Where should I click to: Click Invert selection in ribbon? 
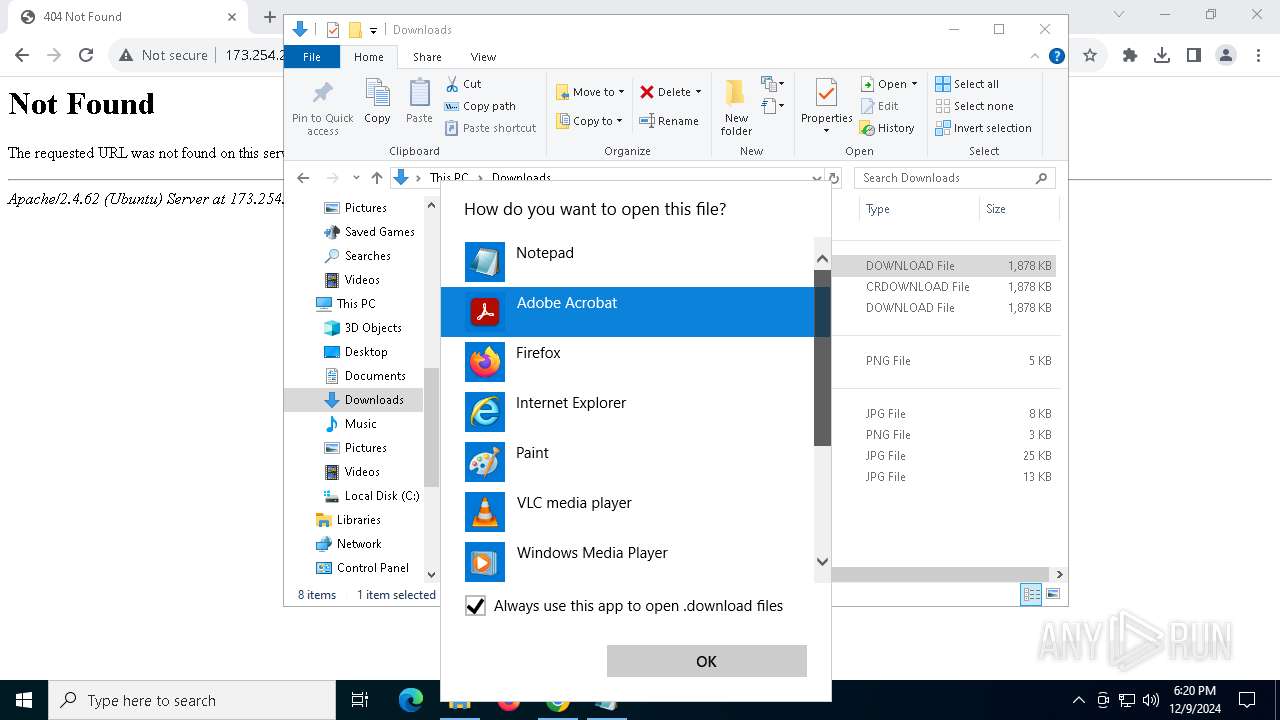coord(983,128)
